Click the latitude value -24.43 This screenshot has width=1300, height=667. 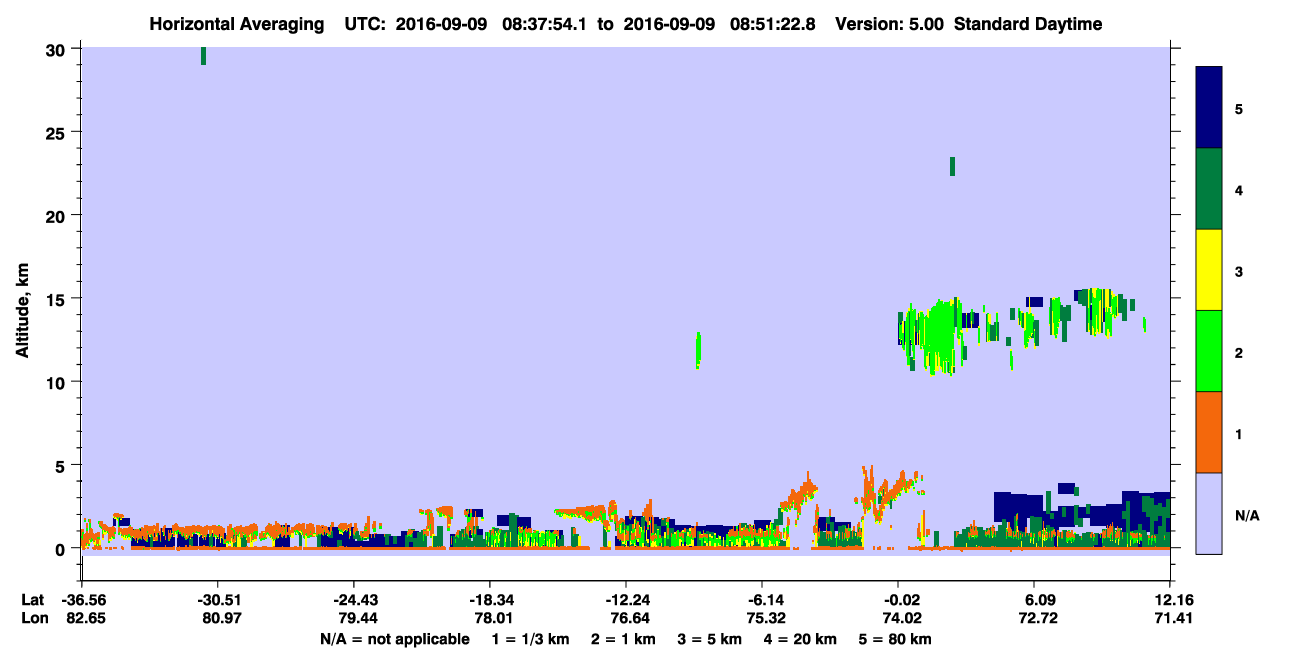[354, 600]
